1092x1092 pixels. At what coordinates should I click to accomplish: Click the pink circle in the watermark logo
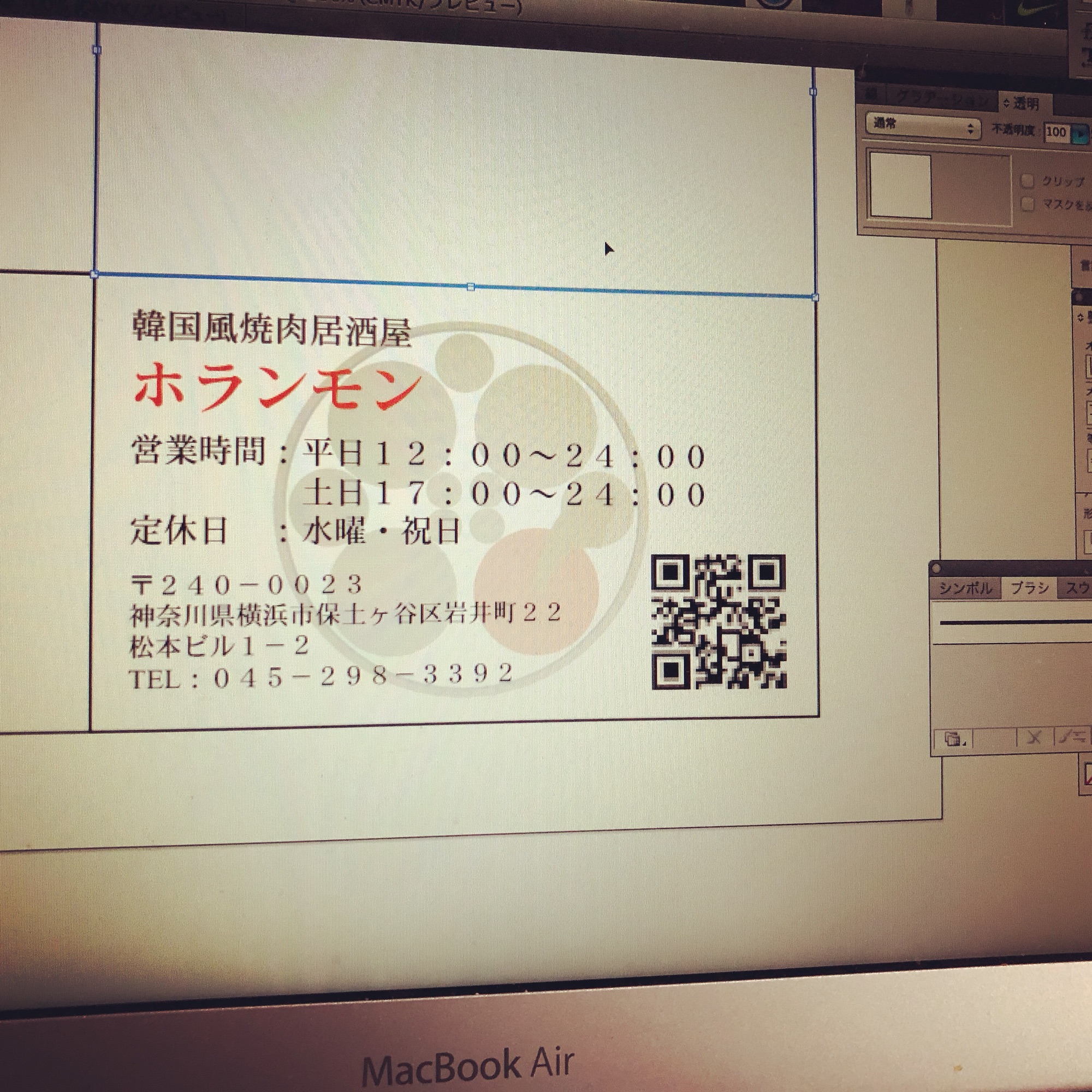(x=536, y=591)
